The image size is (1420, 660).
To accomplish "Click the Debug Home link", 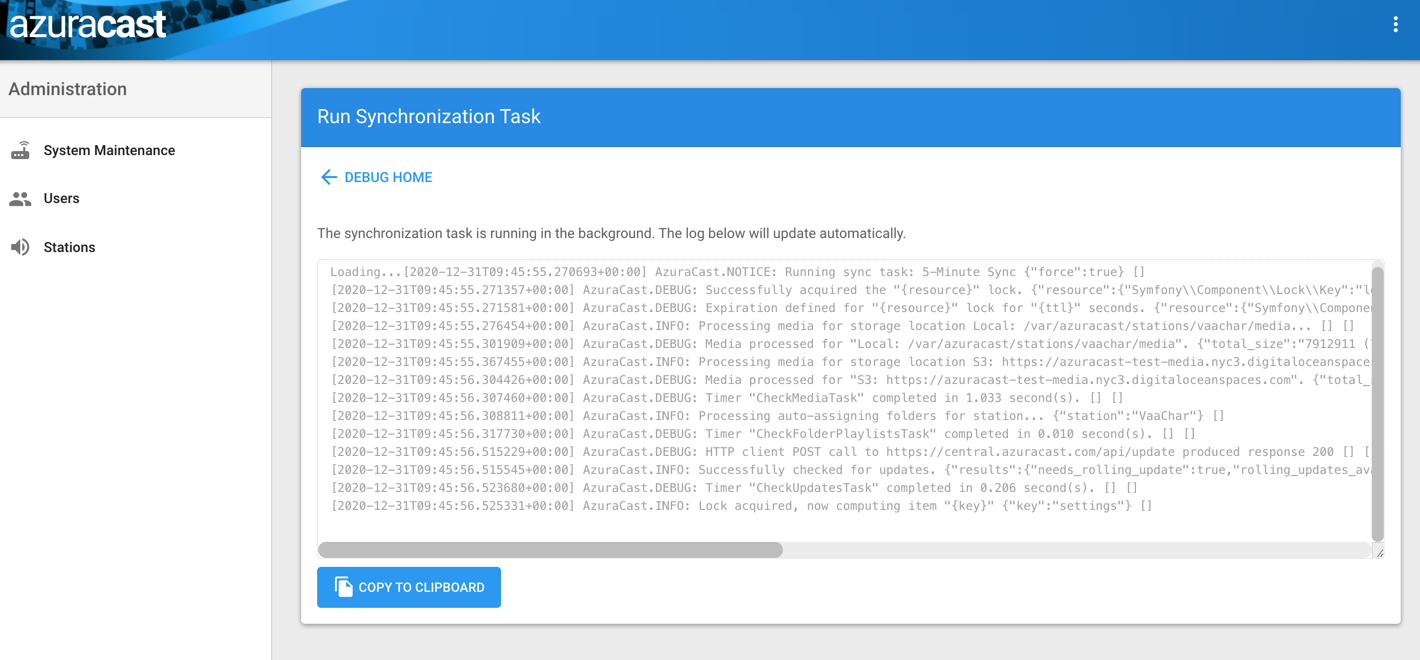I will pos(388,177).
